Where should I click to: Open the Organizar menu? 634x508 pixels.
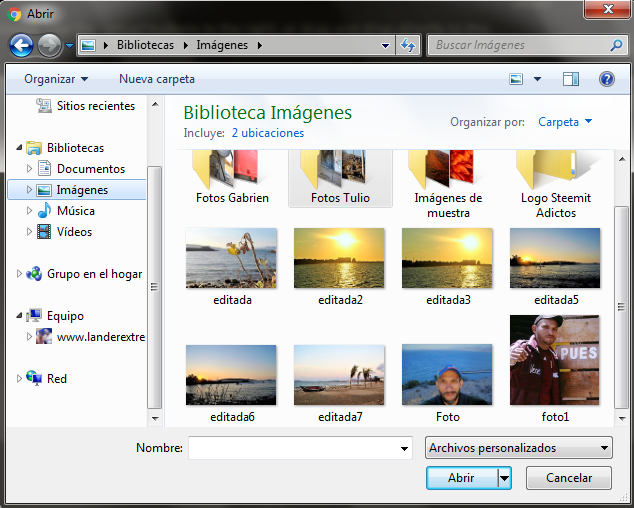tap(56, 79)
